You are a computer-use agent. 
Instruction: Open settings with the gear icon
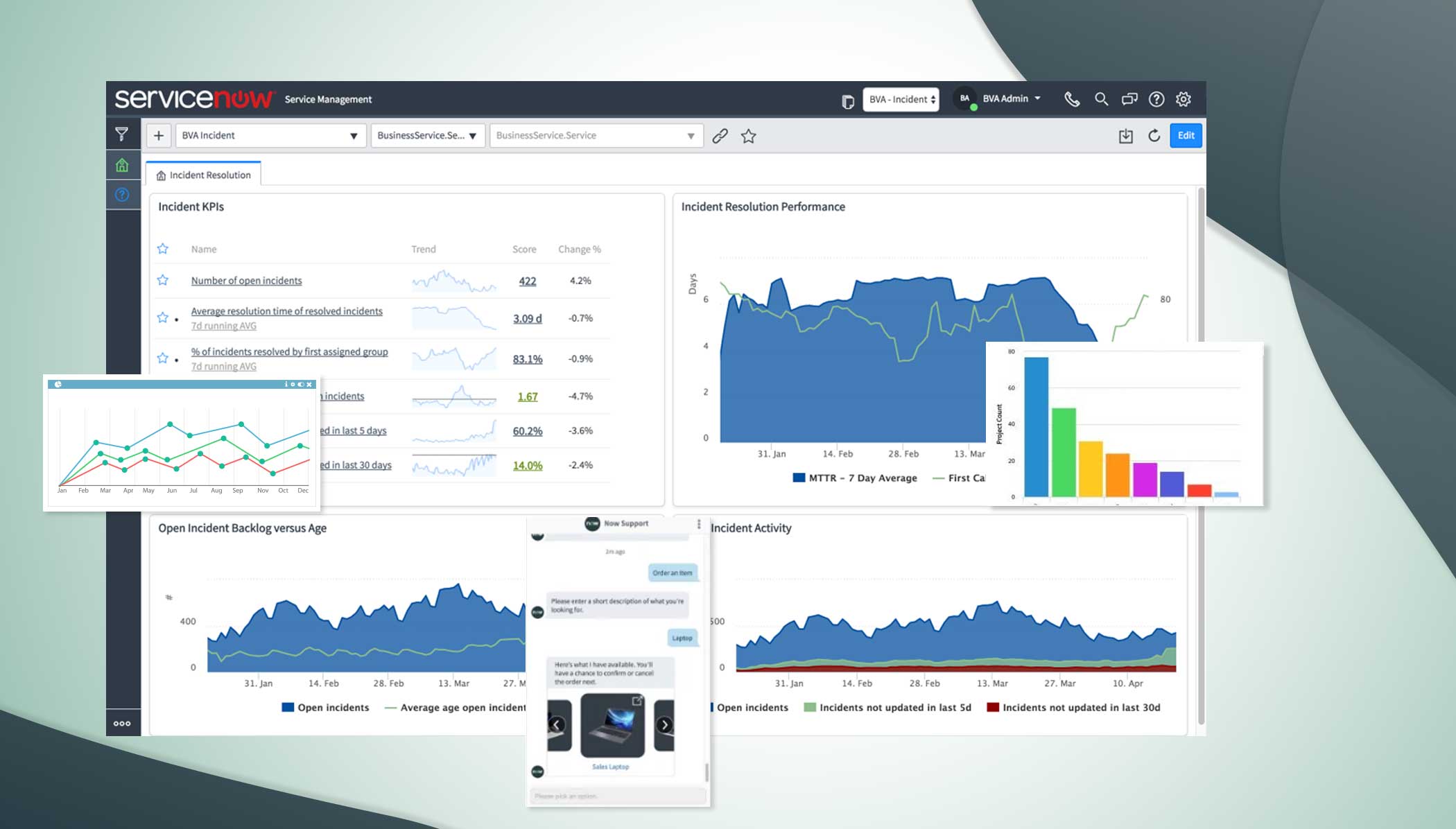click(x=1183, y=99)
